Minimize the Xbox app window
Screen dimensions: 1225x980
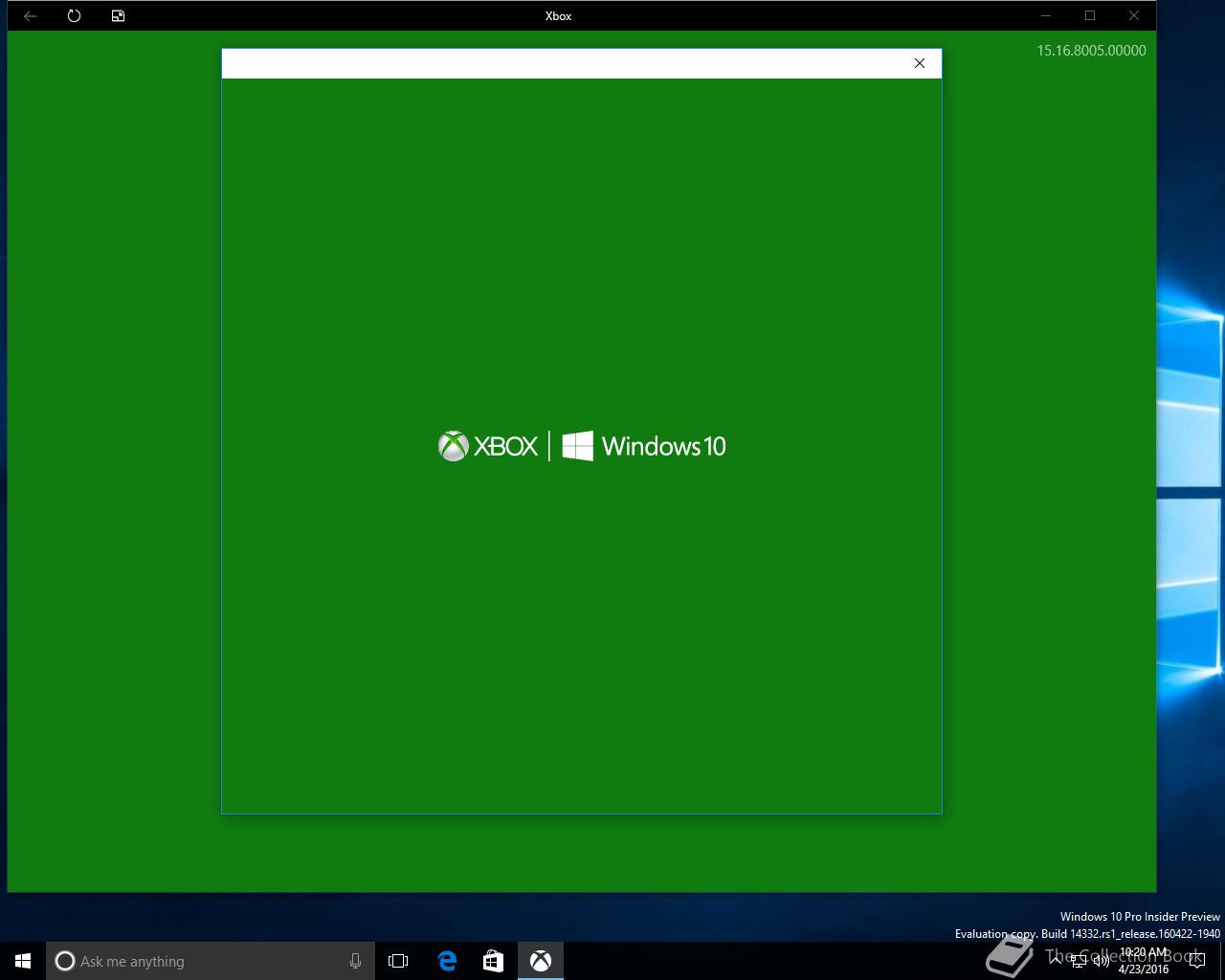(x=1046, y=15)
